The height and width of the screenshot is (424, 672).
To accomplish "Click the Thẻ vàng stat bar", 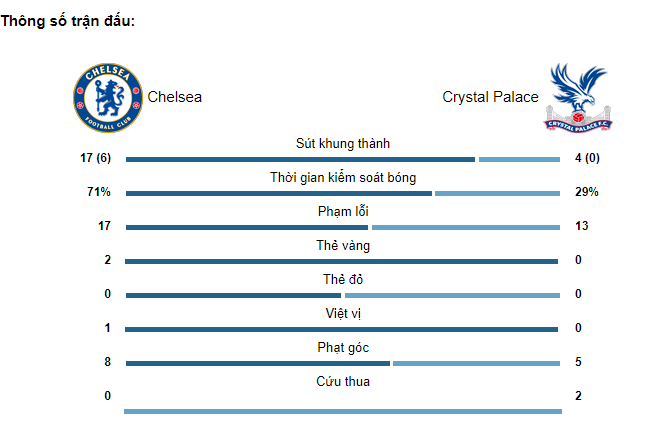I will coord(342,261).
